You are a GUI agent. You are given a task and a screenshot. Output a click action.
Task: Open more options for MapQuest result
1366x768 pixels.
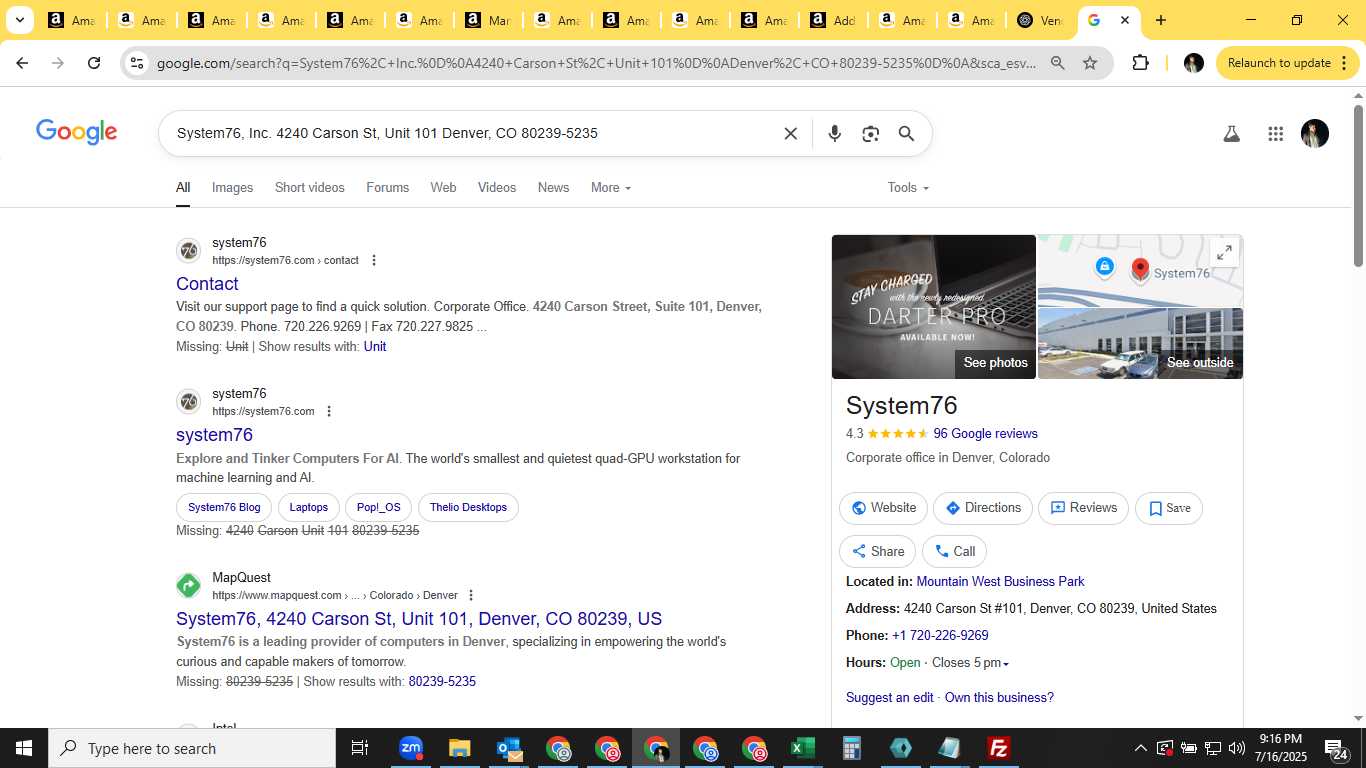coord(471,595)
